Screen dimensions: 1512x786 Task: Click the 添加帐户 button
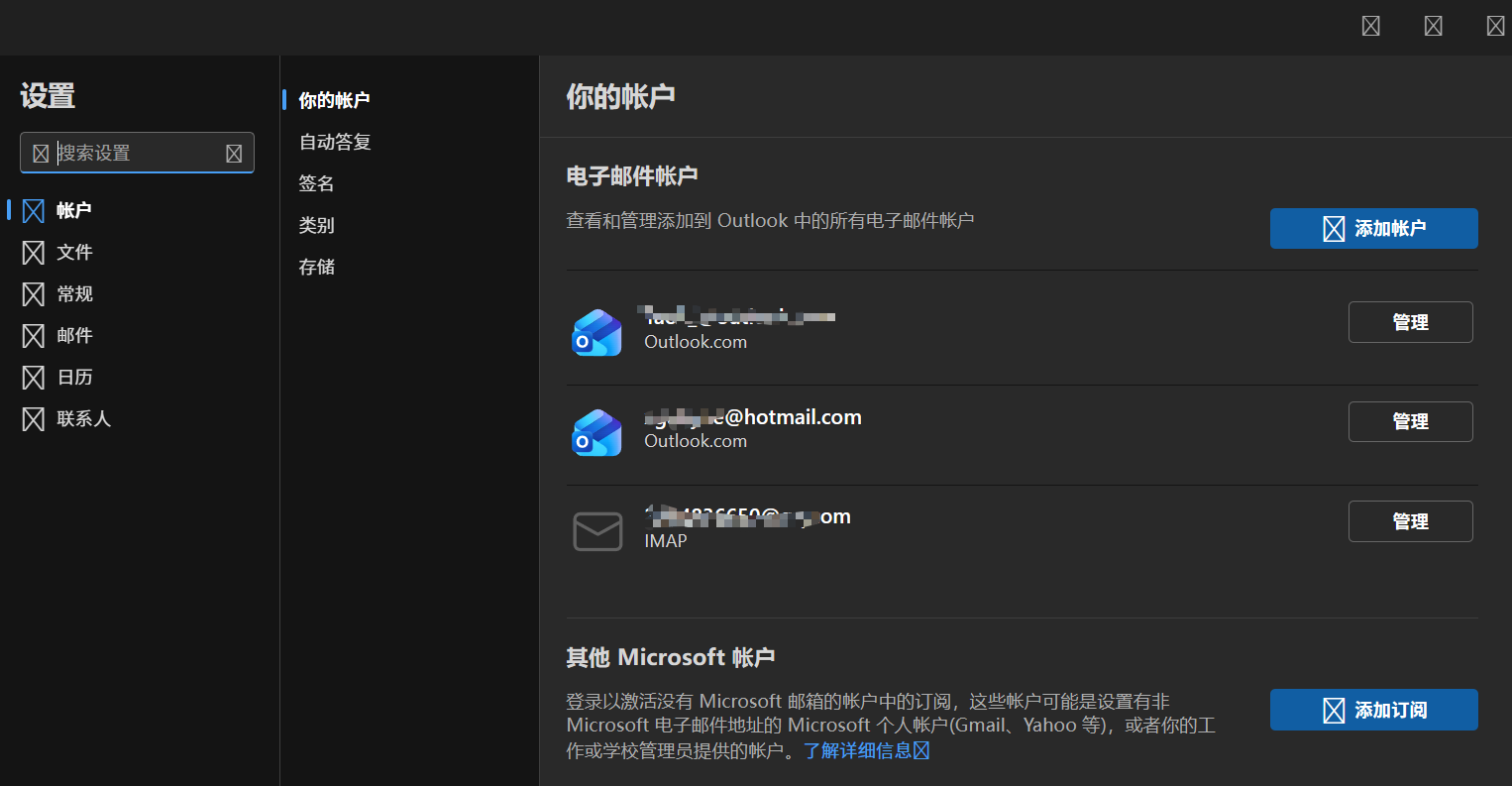tap(1373, 228)
